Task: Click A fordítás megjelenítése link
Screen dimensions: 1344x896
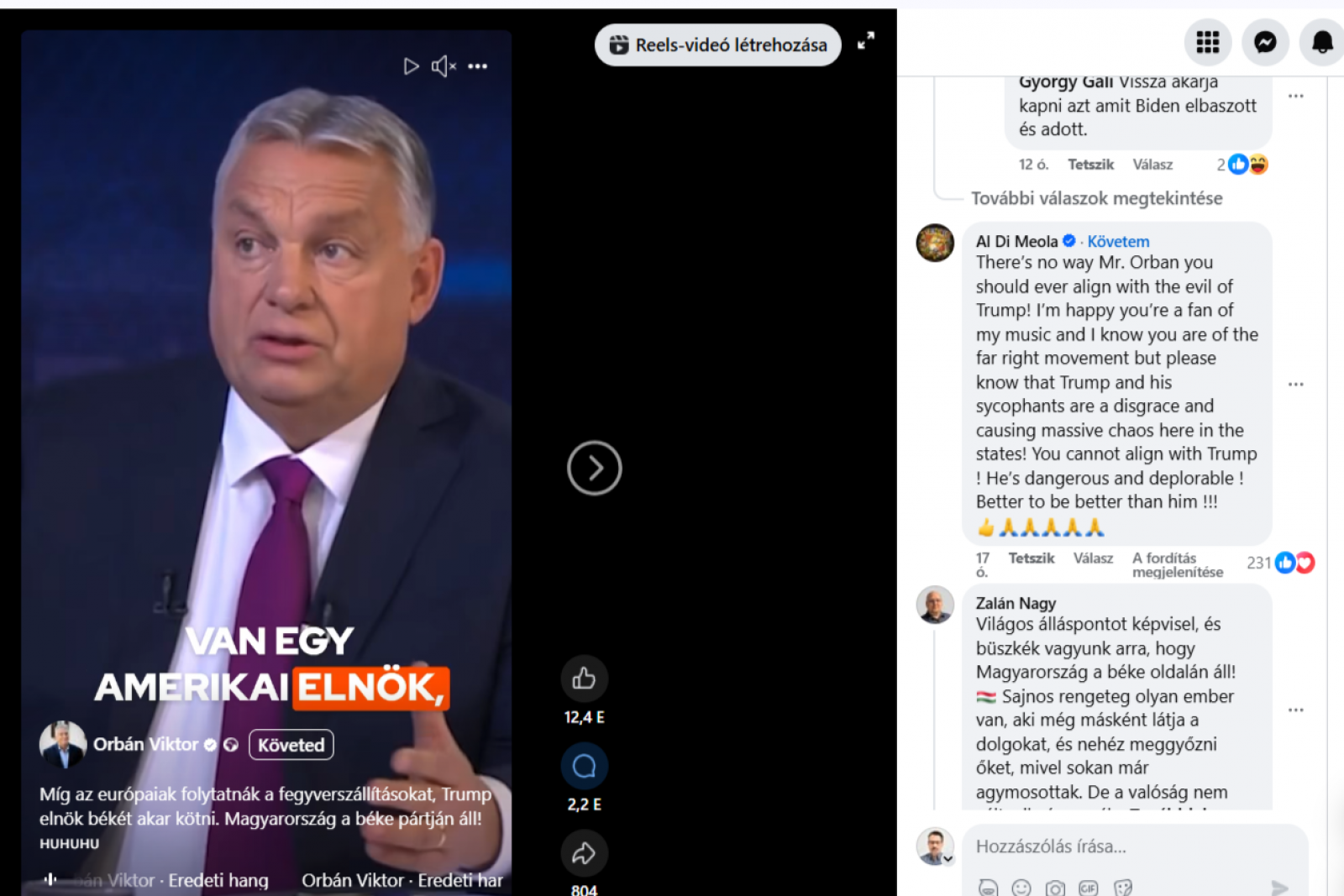Action: 1177,565
